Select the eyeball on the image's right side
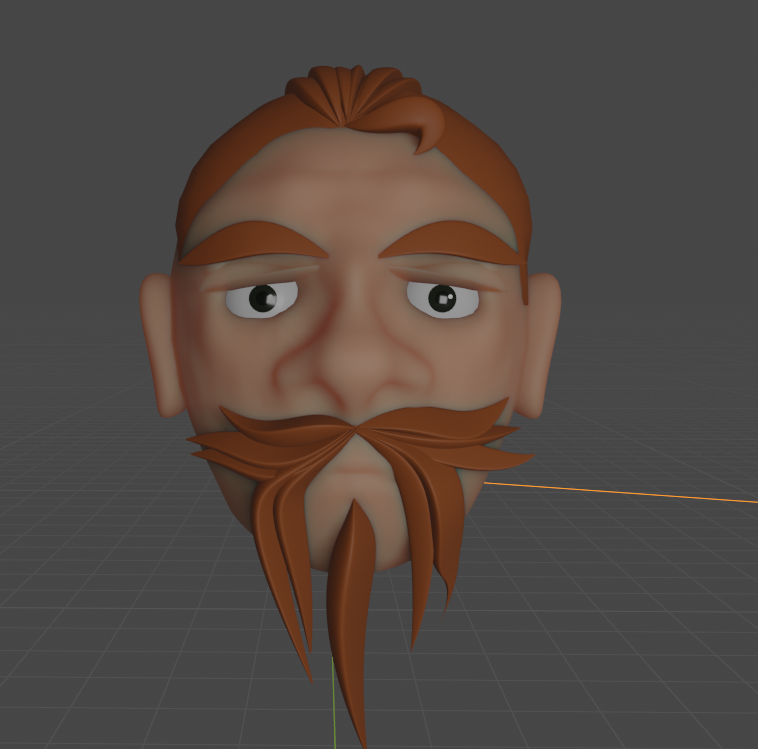Screen dimensions: 758x749 (443, 299)
